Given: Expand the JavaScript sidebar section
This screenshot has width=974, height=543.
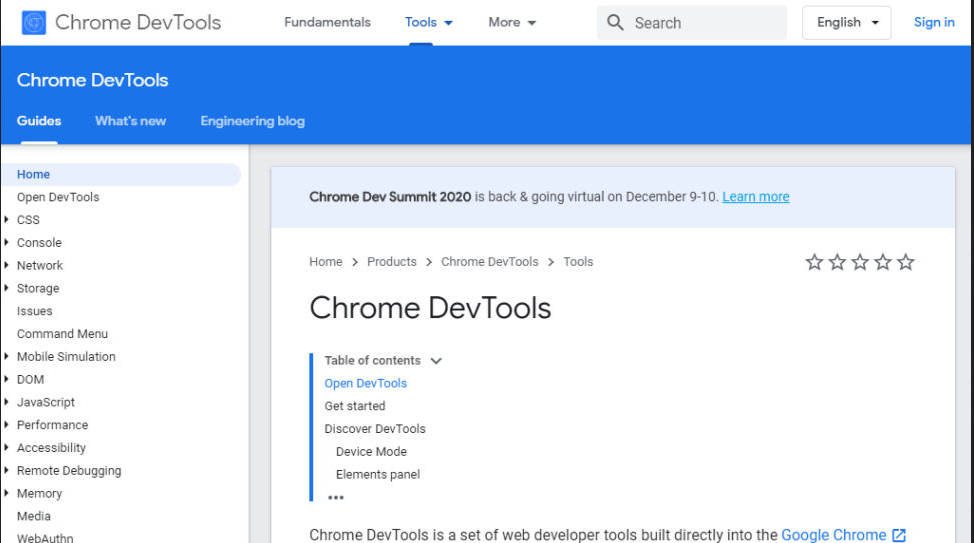Looking at the screenshot, I should point(6,402).
